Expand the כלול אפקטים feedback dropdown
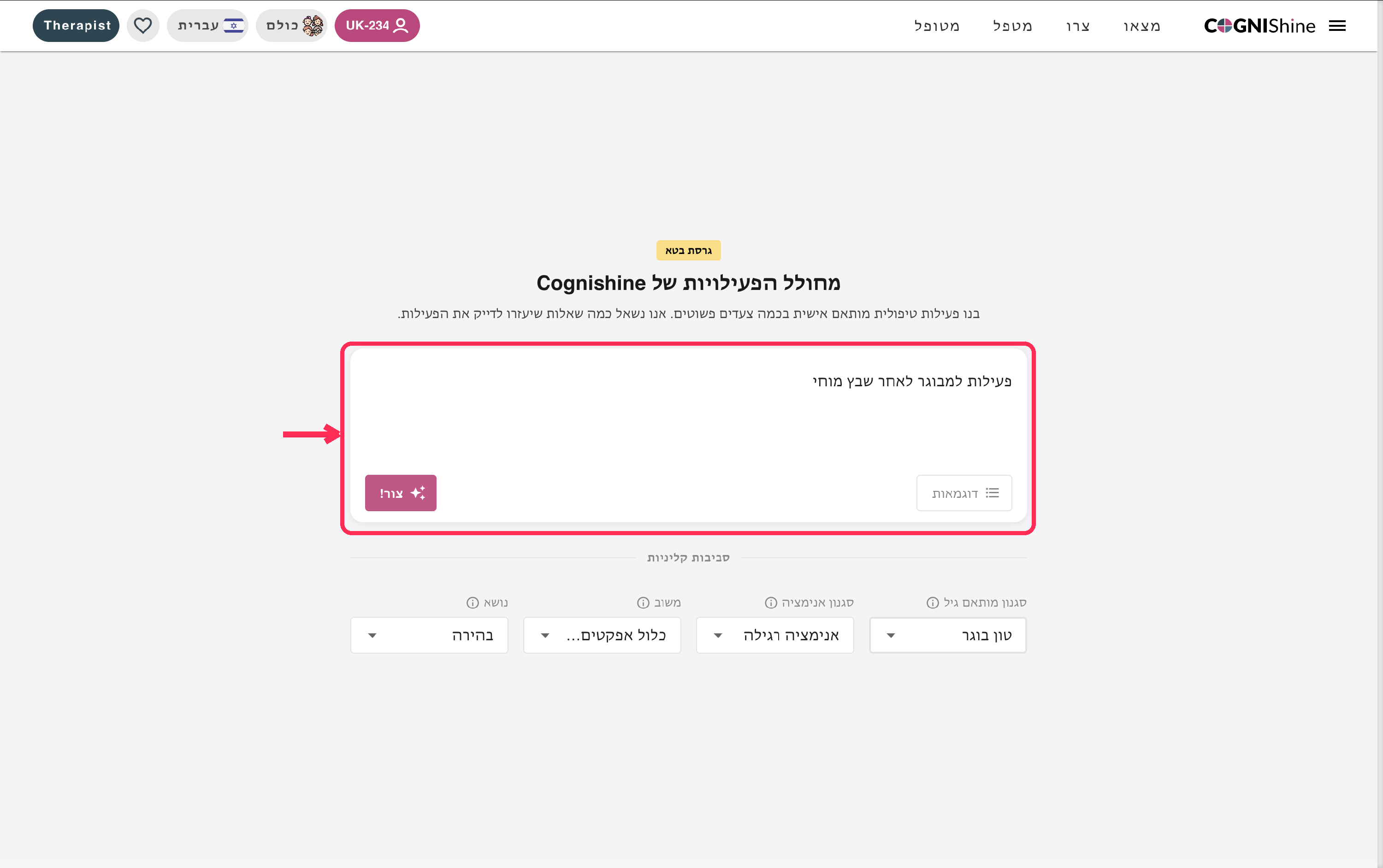This screenshot has height=868, width=1383. (x=602, y=635)
